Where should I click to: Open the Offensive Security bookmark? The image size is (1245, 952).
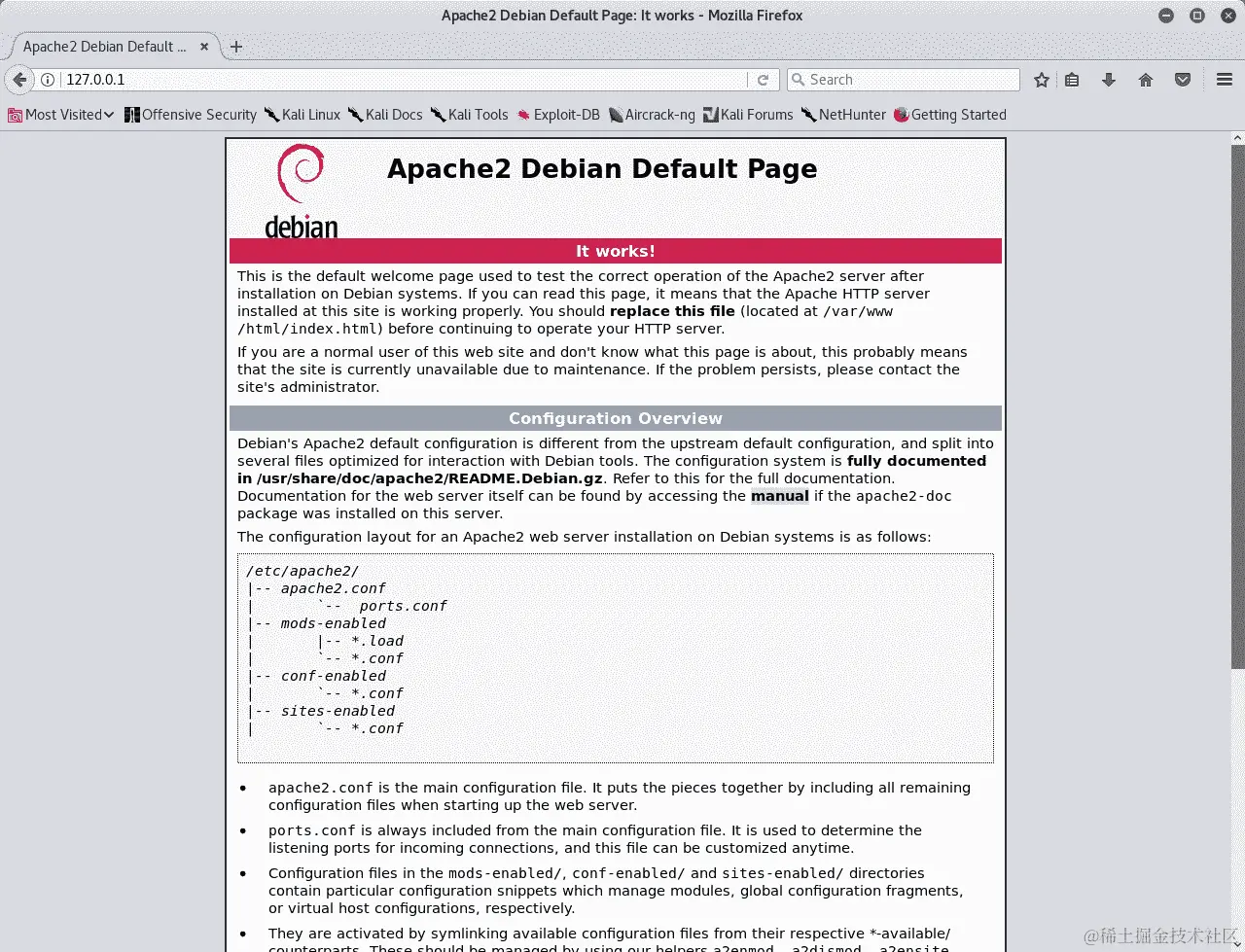pyautogui.click(x=191, y=115)
